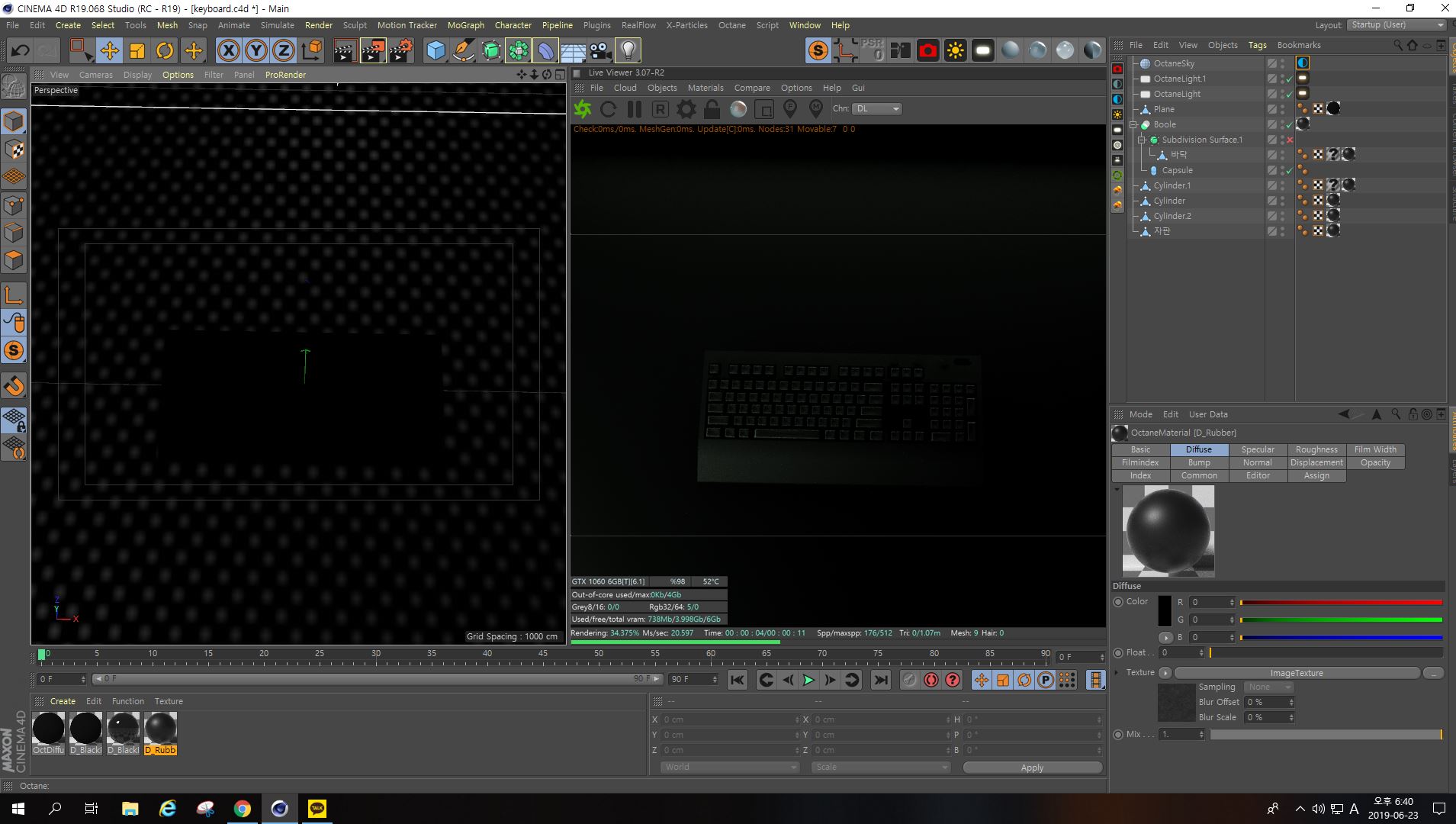
Task: Open the Chn channel dropdown
Action: pos(877,109)
